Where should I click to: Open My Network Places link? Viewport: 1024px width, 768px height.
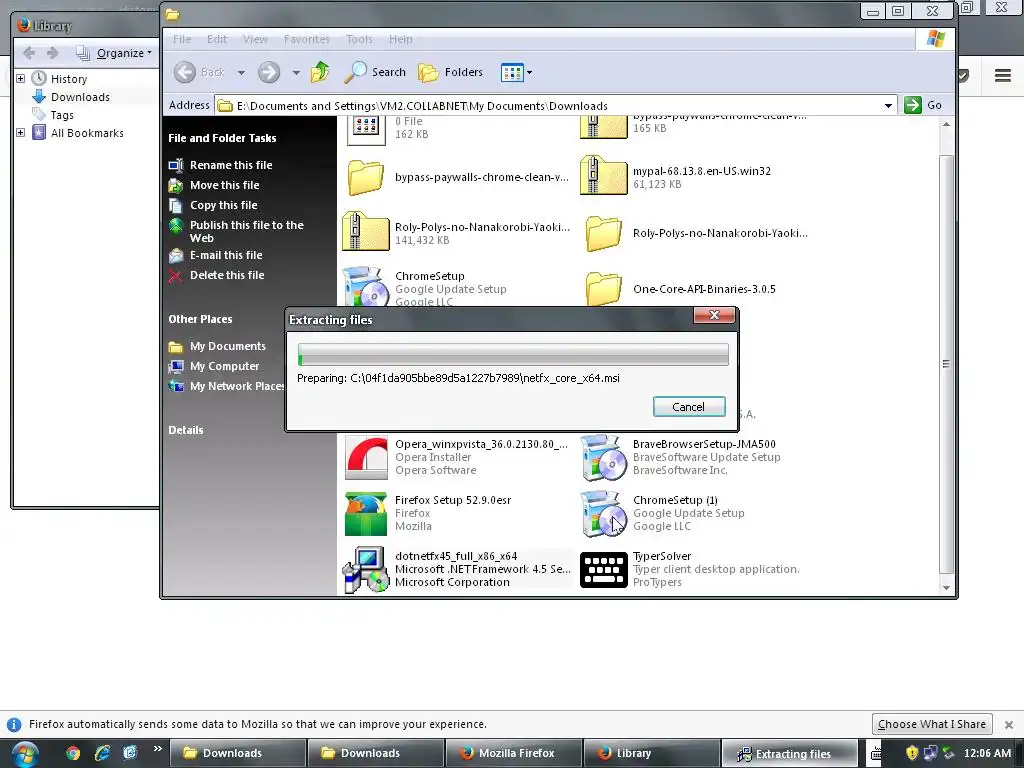pos(236,387)
